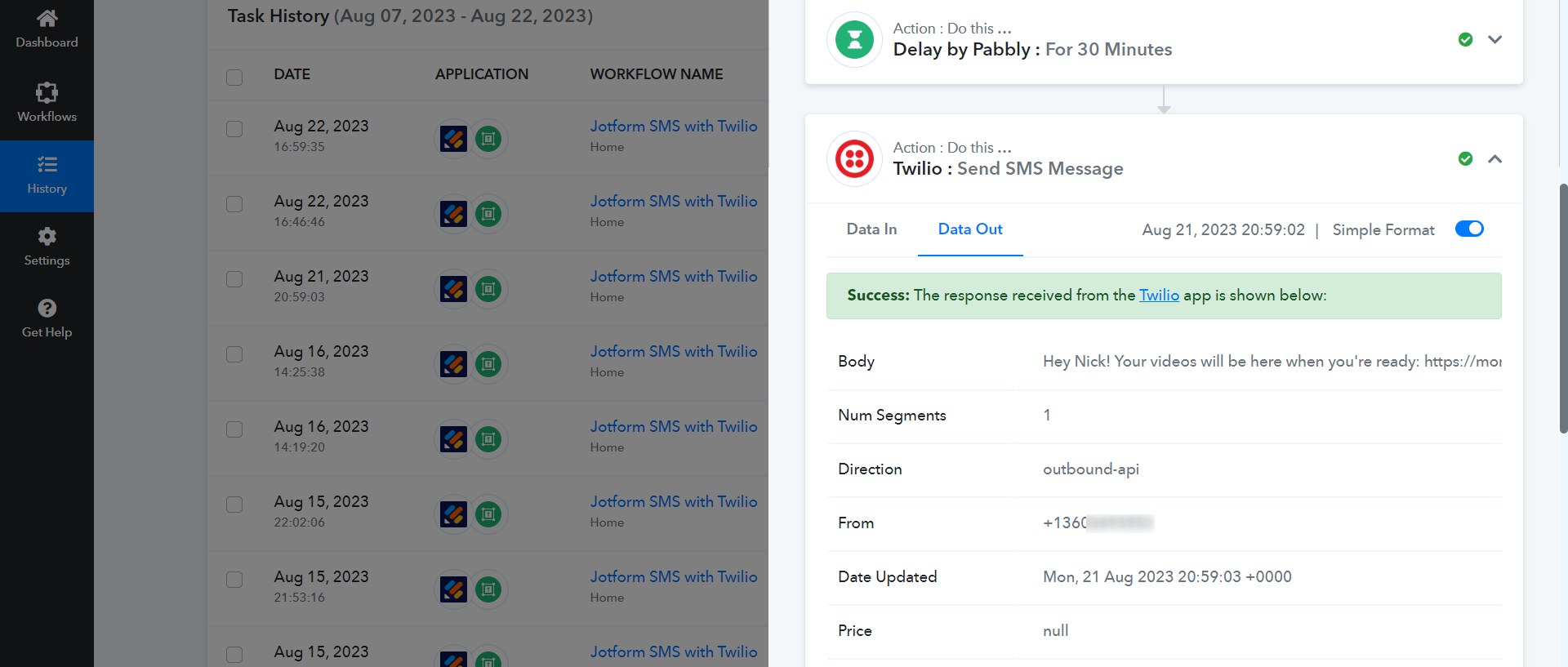Select the History sidebar icon
This screenshot has height=667, width=1568.
[x=47, y=164]
